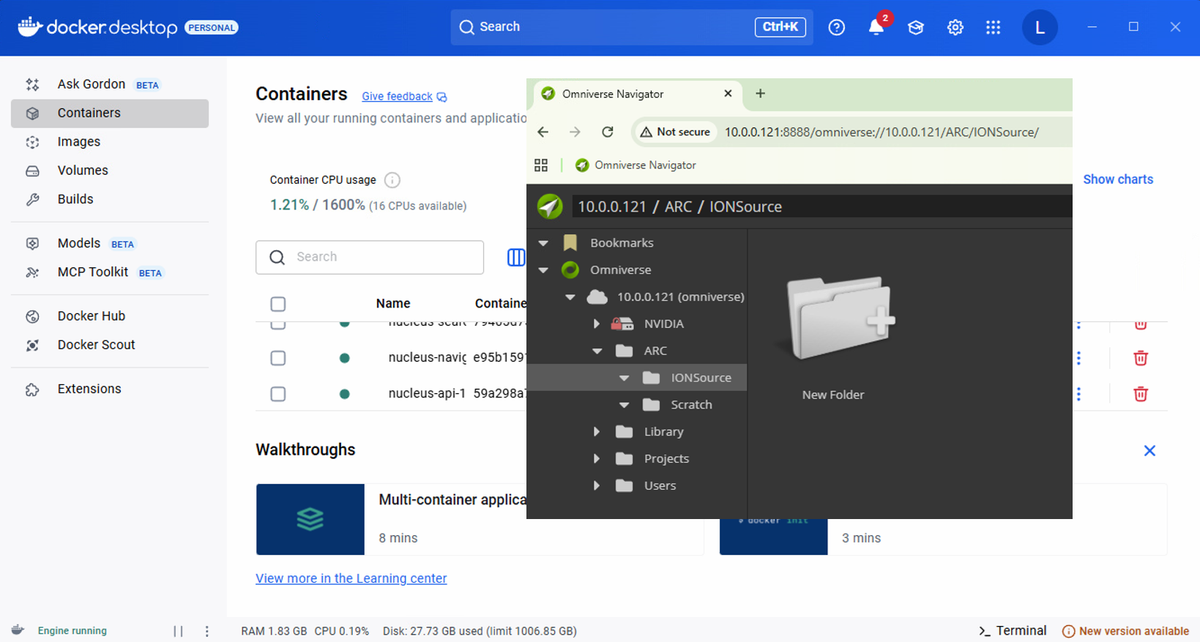Open Docker Scout in sidebar
Screen dimensions: 1200x642
(110, 345)
